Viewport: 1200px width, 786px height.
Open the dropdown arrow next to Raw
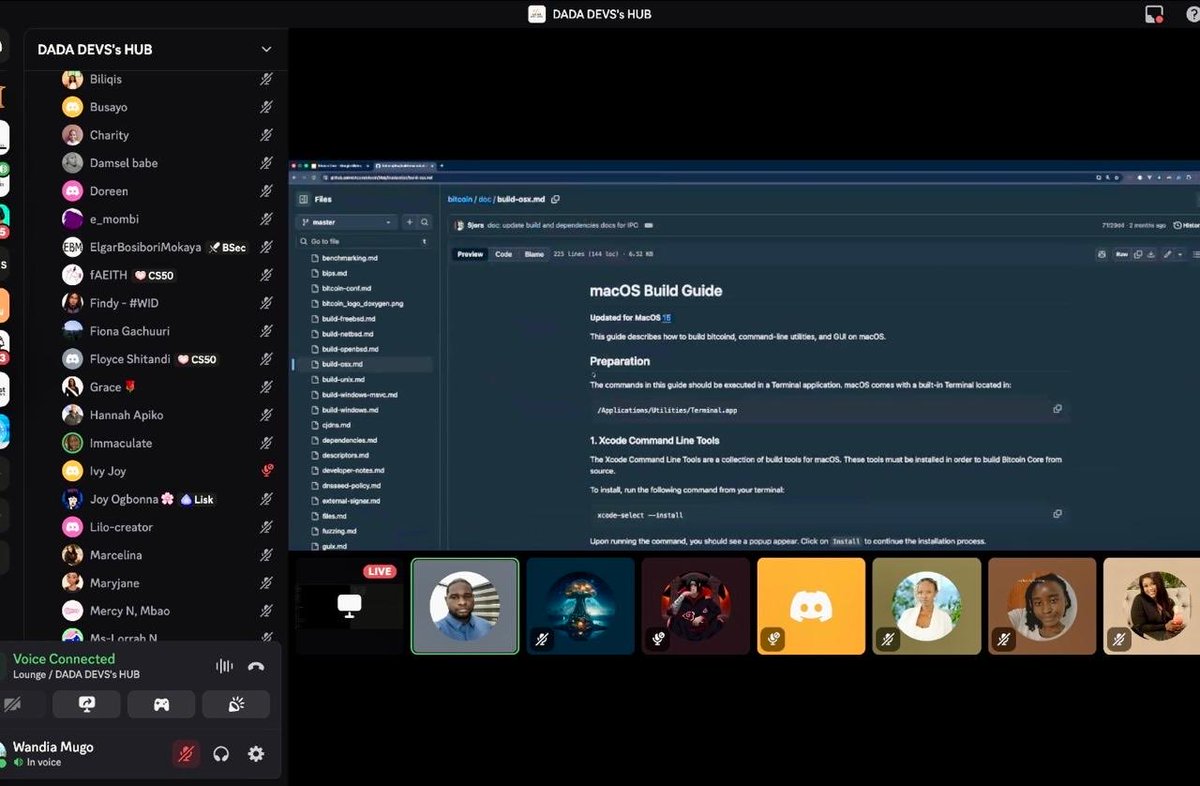(x=1181, y=254)
